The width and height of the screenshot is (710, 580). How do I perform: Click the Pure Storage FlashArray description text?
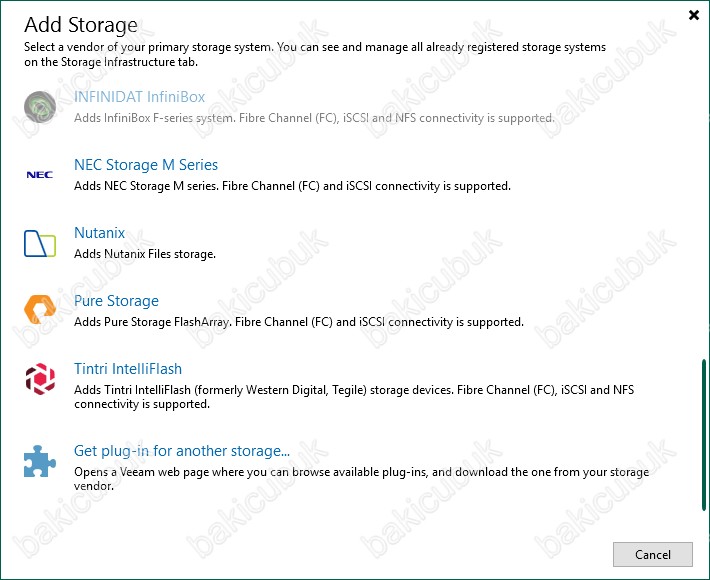(x=299, y=321)
